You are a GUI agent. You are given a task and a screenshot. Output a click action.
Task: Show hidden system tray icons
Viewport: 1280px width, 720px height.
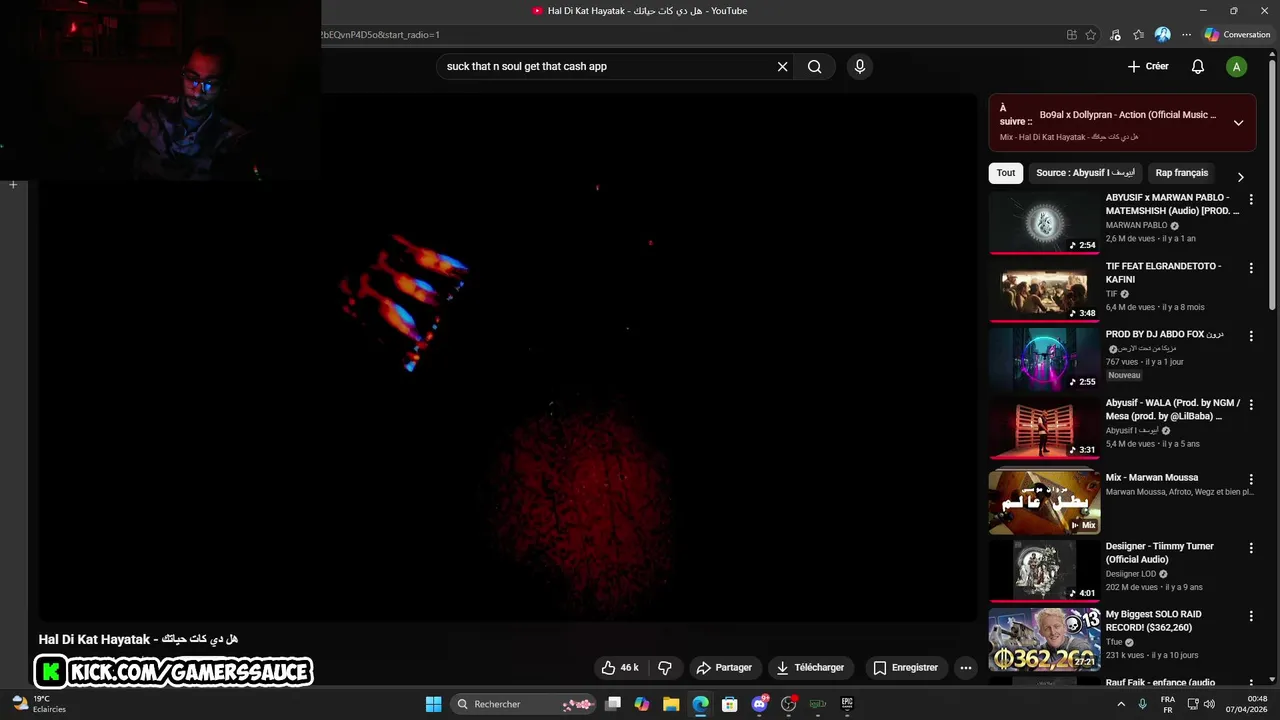click(x=1121, y=704)
